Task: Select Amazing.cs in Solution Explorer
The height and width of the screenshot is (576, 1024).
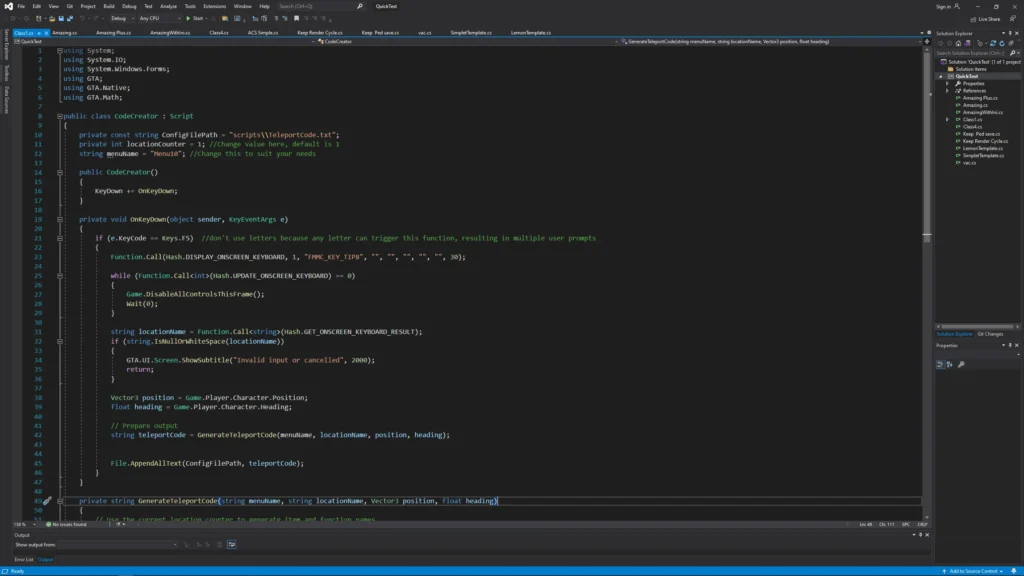Action: pyautogui.click(x=975, y=105)
